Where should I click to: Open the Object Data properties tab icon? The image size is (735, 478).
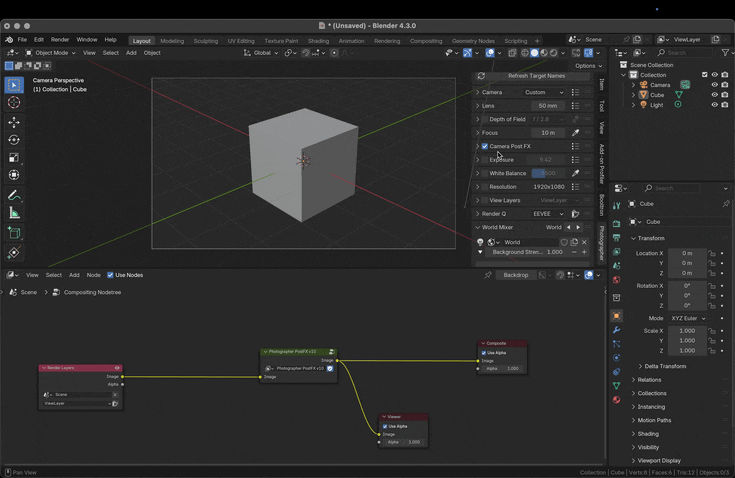pyautogui.click(x=616, y=386)
